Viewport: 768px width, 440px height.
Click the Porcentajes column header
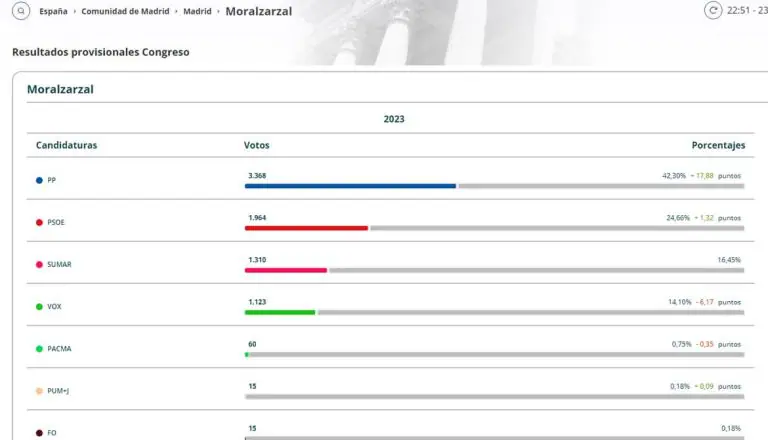(x=719, y=145)
